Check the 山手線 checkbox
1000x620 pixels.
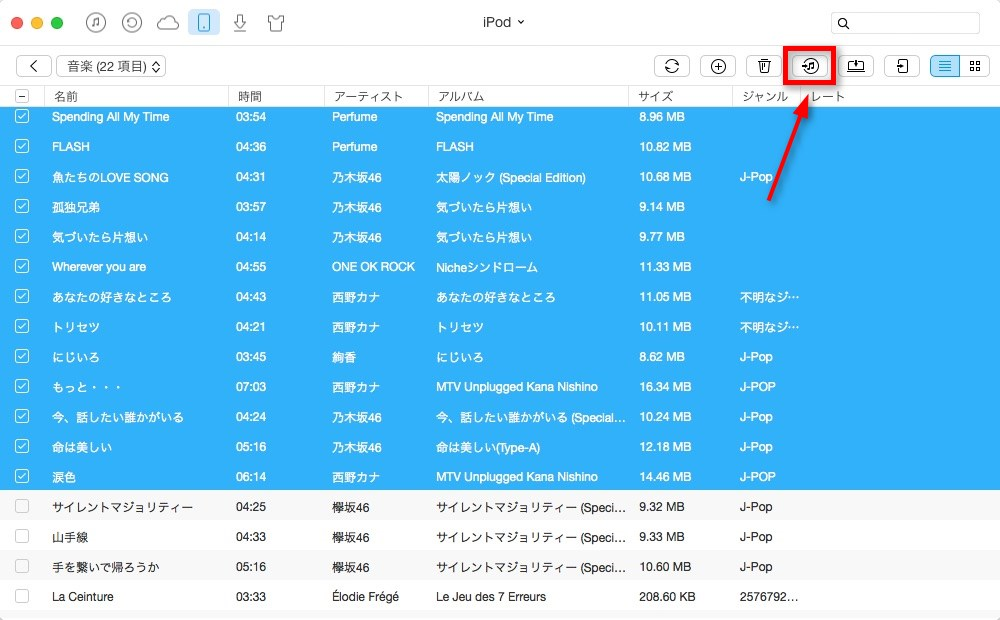click(x=22, y=536)
